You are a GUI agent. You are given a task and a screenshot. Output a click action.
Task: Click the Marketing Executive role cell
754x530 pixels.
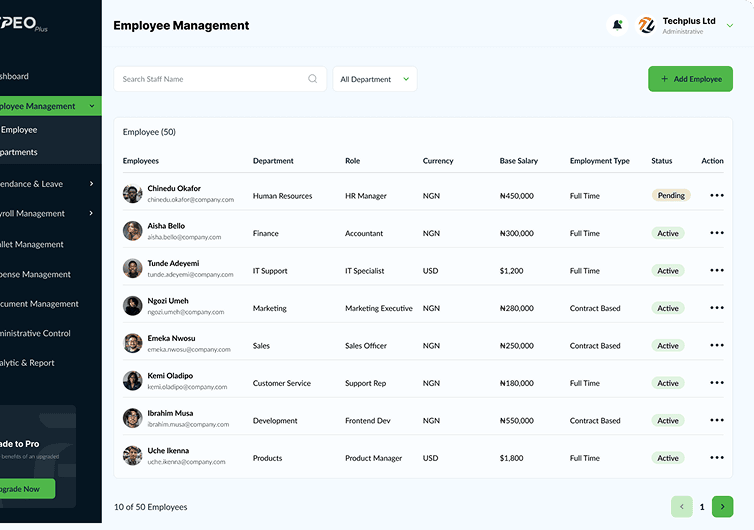(x=379, y=308)
